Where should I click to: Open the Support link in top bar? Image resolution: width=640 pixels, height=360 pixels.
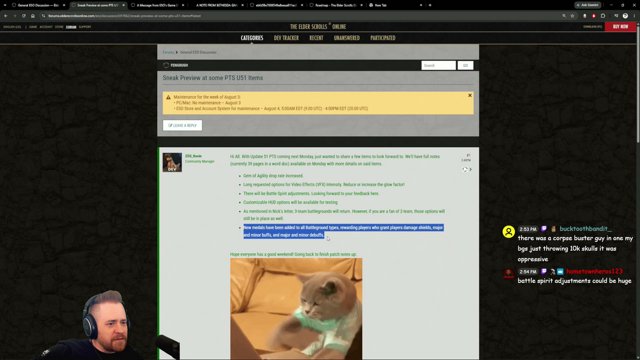pos(85,27)
